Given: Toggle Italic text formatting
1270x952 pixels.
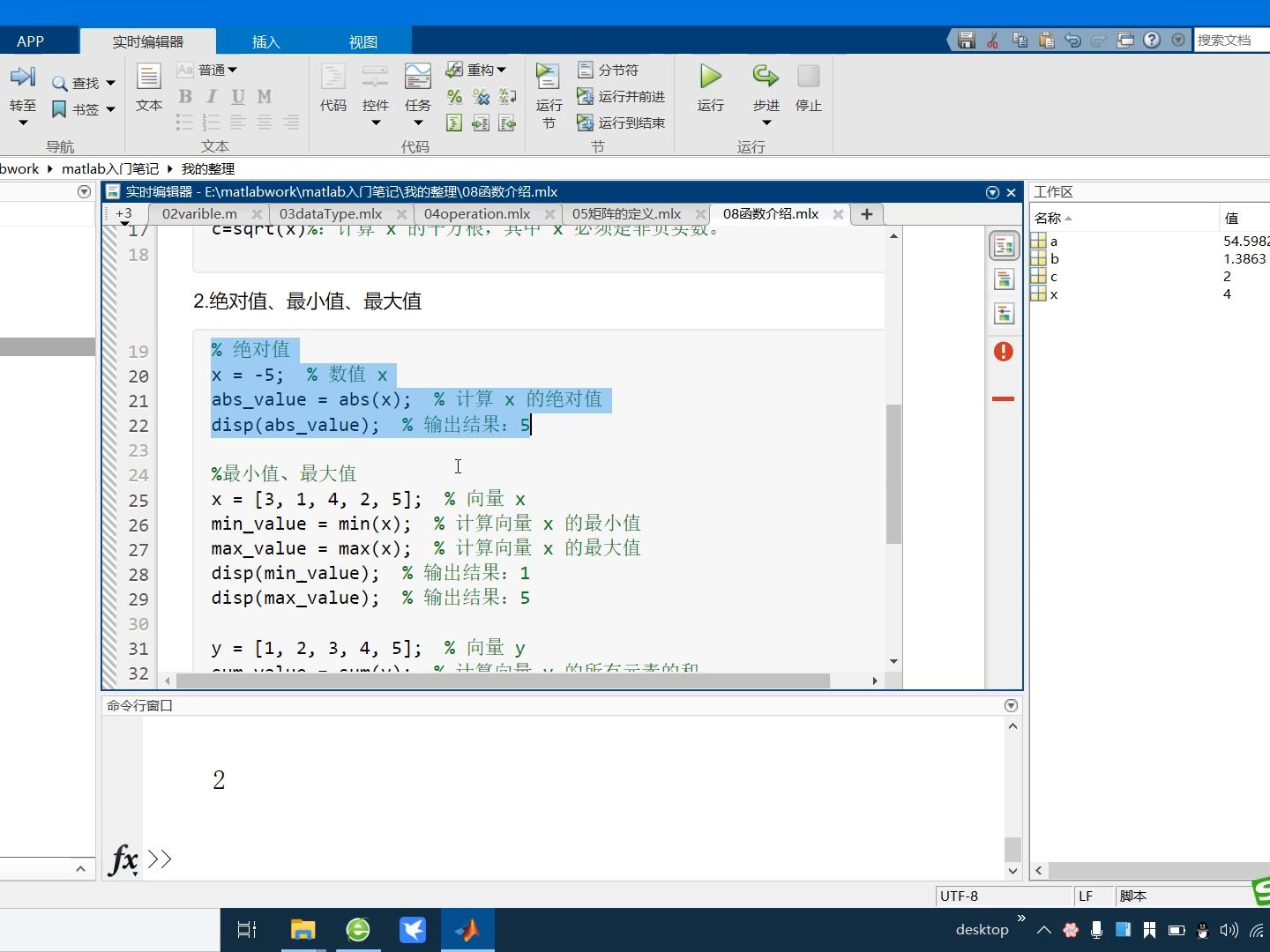Looking at the screenshot, I should tap(212, 97).
